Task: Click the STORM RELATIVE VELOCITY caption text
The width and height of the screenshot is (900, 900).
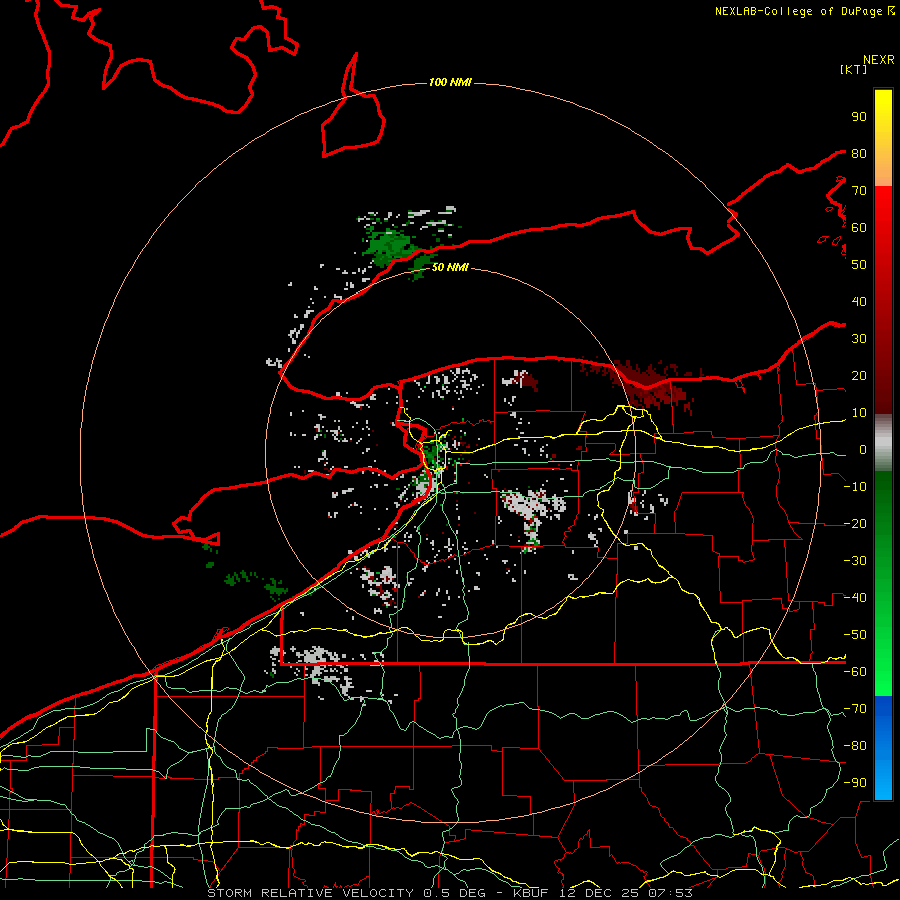Action: [312, 893]
